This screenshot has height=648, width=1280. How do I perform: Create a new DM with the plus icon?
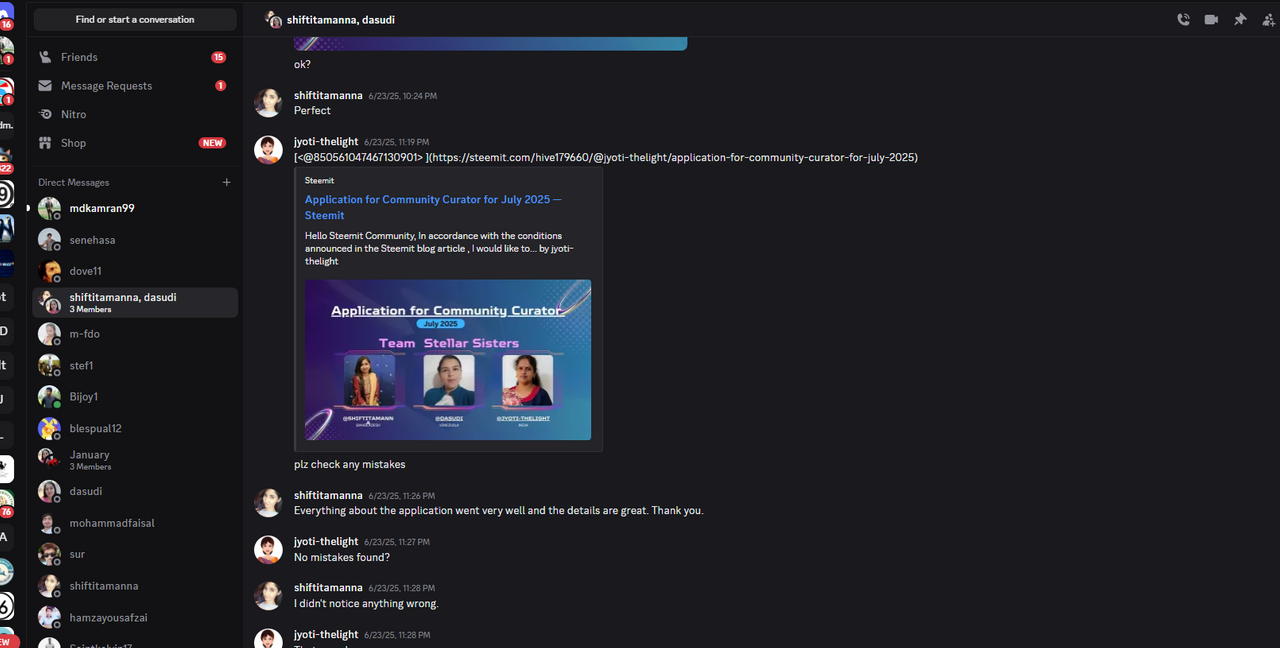(x=227, y=182)
